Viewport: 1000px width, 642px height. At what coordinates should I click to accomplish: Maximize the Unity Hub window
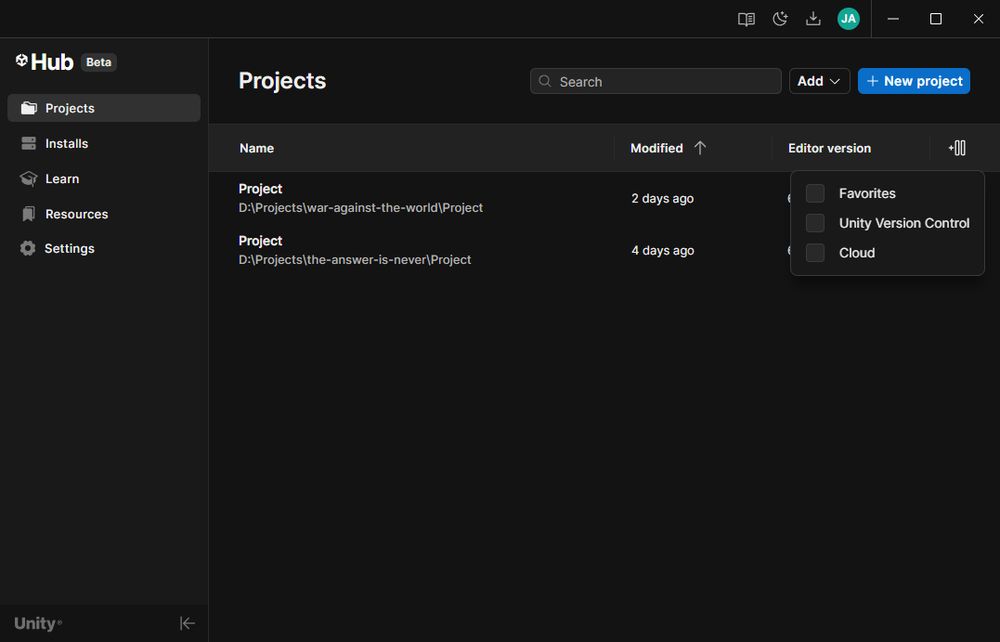pyautogui.click(x=936, y=18)
